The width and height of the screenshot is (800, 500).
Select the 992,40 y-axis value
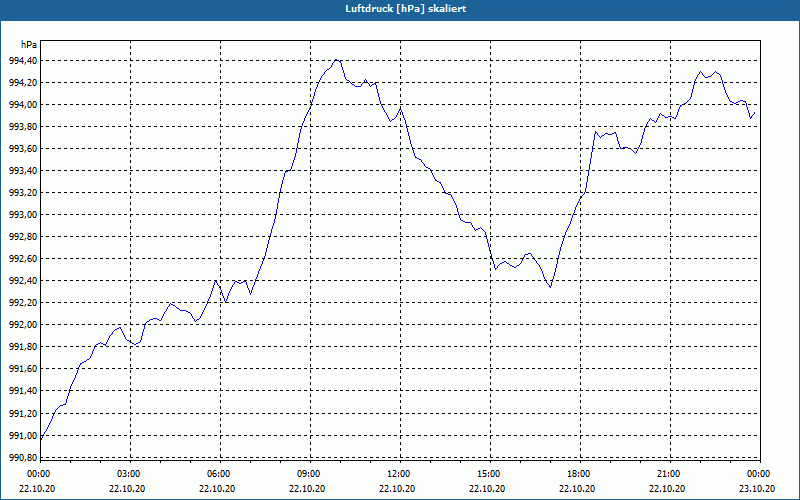[23, 281]
